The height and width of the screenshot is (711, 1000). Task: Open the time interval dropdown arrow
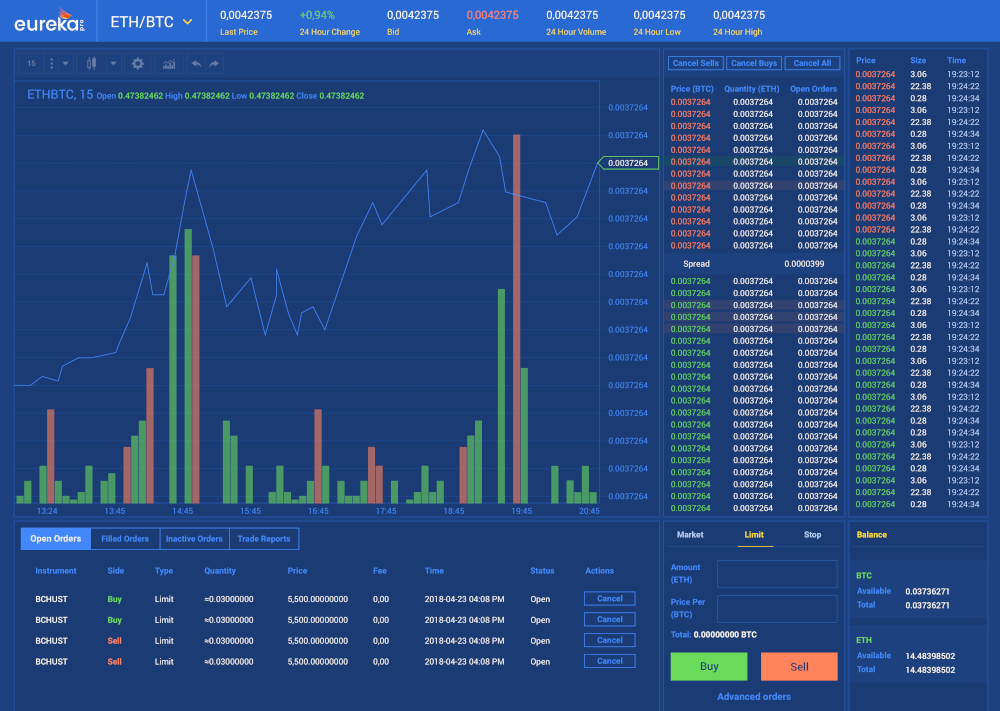coord(66,63)
